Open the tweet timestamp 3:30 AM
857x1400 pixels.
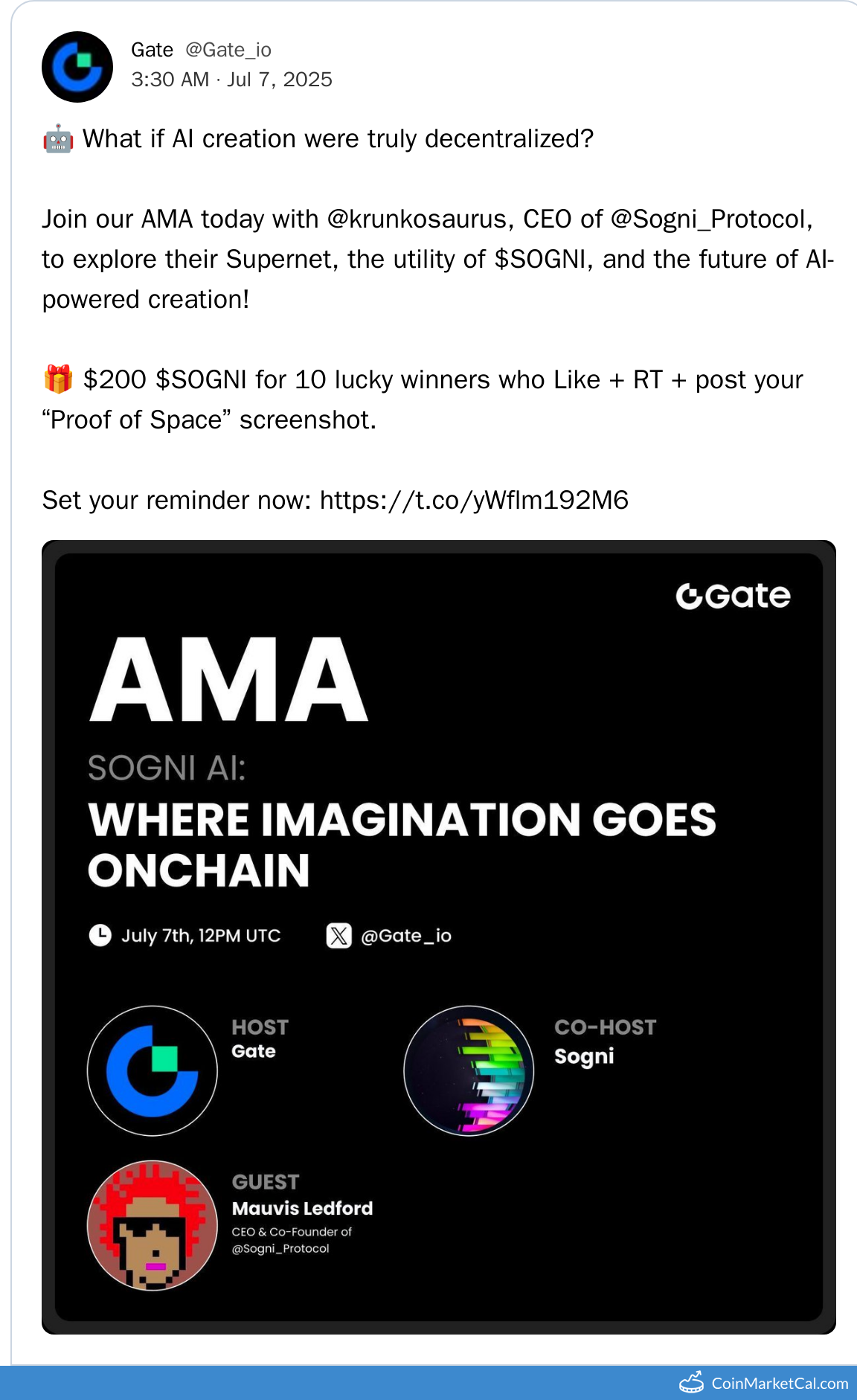tap(170, 80)
